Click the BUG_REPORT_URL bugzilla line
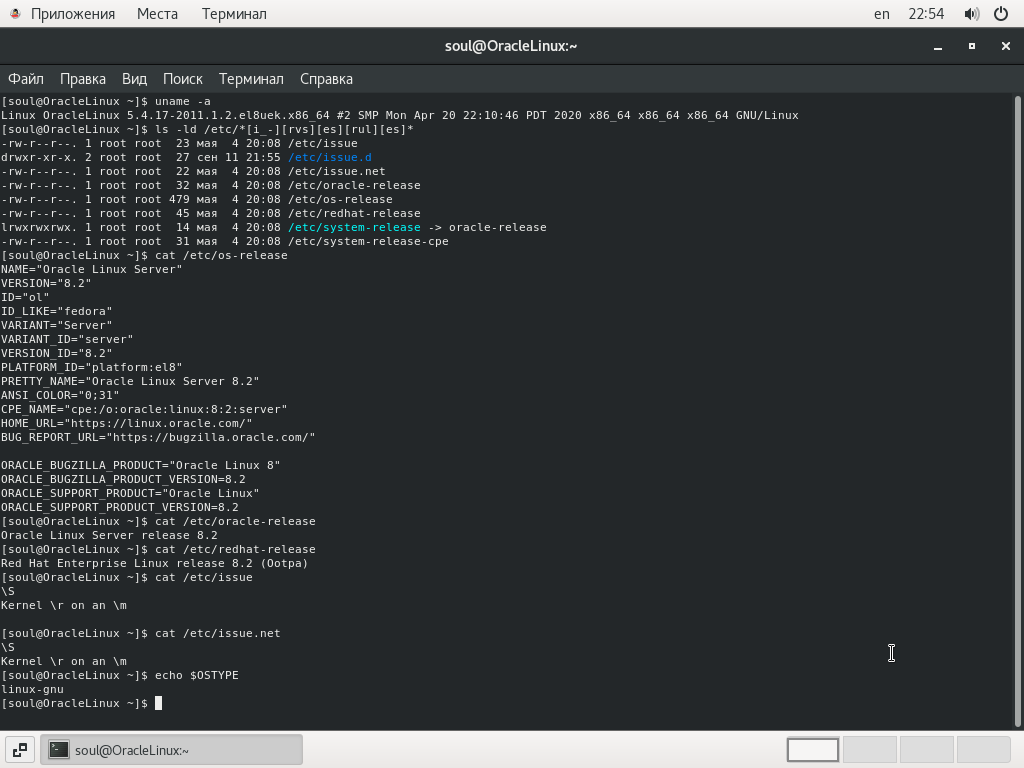This screenshot has width=1024, height=768. click(x=158, y=438)
